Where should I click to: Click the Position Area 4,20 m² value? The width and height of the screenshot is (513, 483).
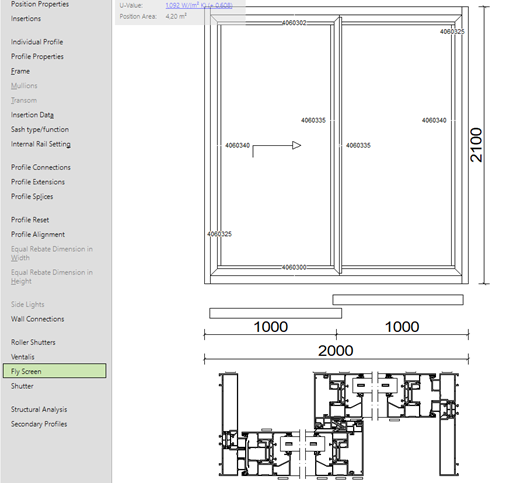point(176,16)
